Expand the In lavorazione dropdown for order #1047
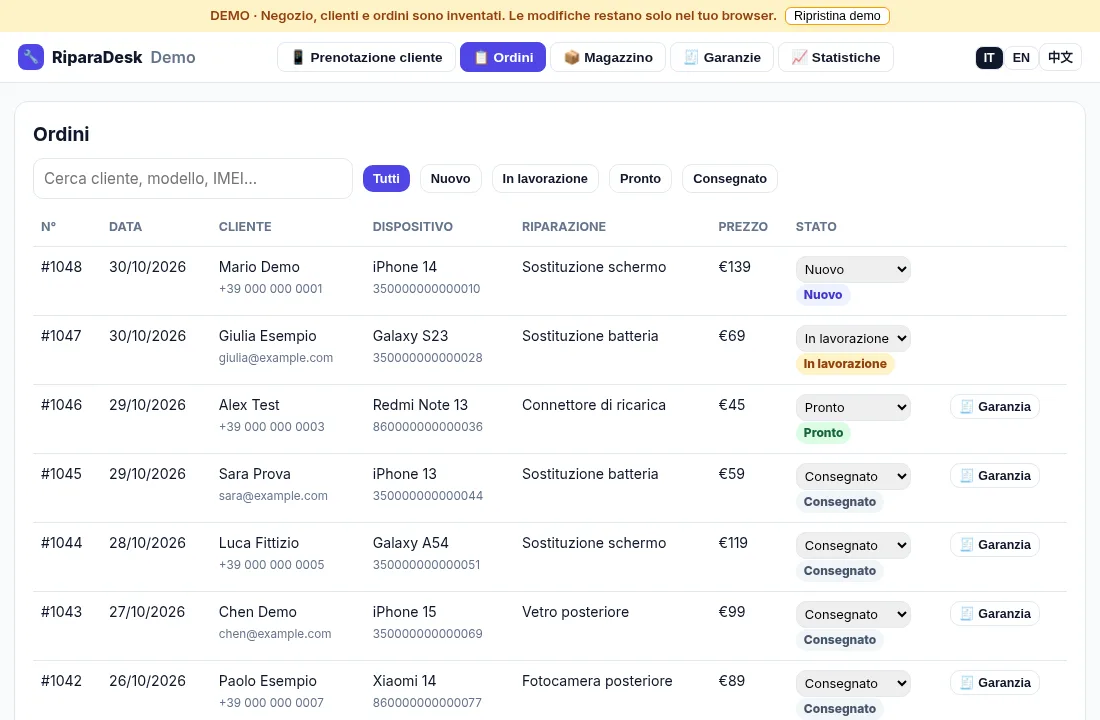Image resolution: width=1100 pixels, height=720 pixels. tap(853, 338)
